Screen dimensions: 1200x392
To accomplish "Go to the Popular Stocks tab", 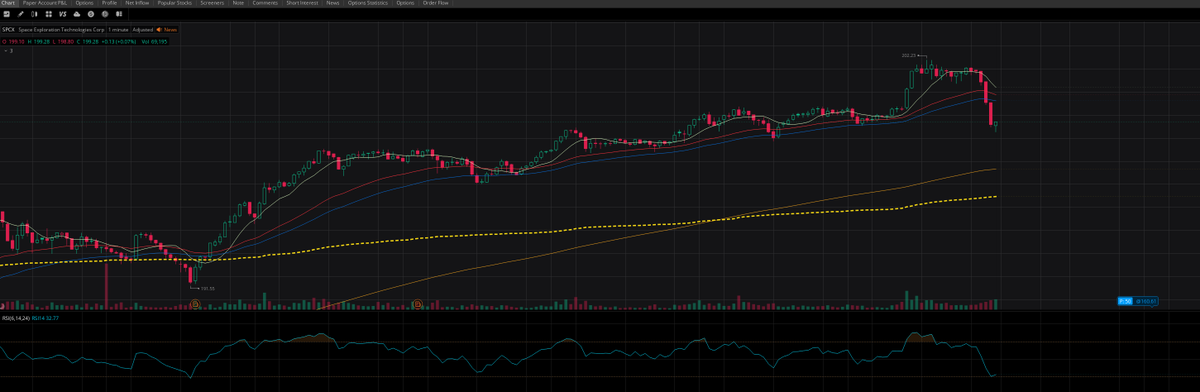I will (x=175, y=3).
